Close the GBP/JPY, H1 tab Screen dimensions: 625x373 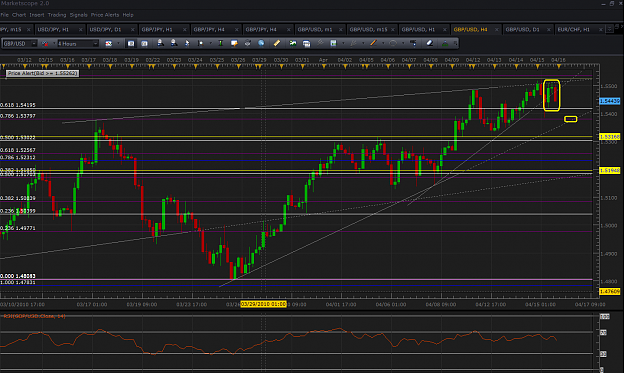185,29
